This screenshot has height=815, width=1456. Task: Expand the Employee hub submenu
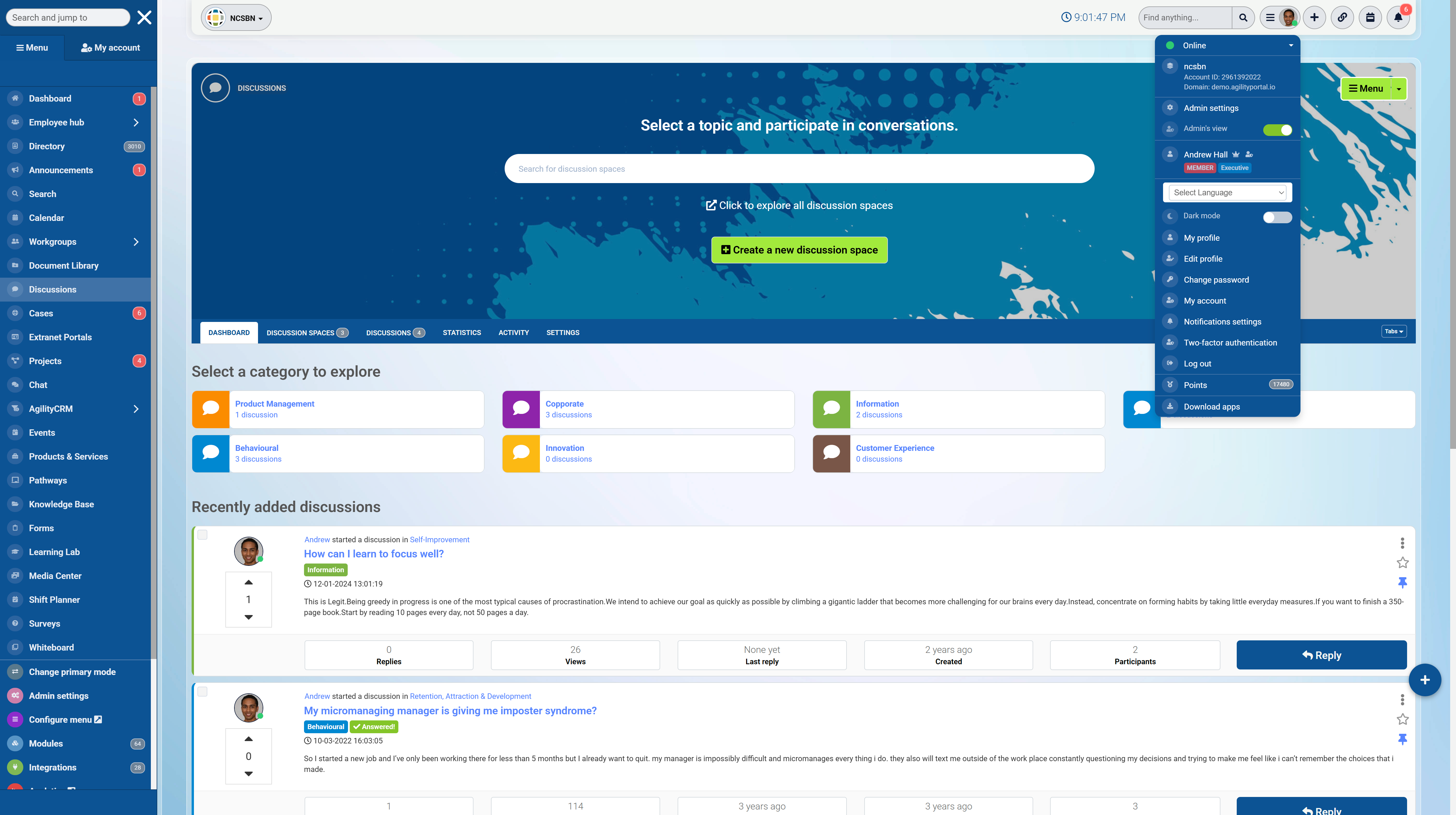(x=136, y=123)
